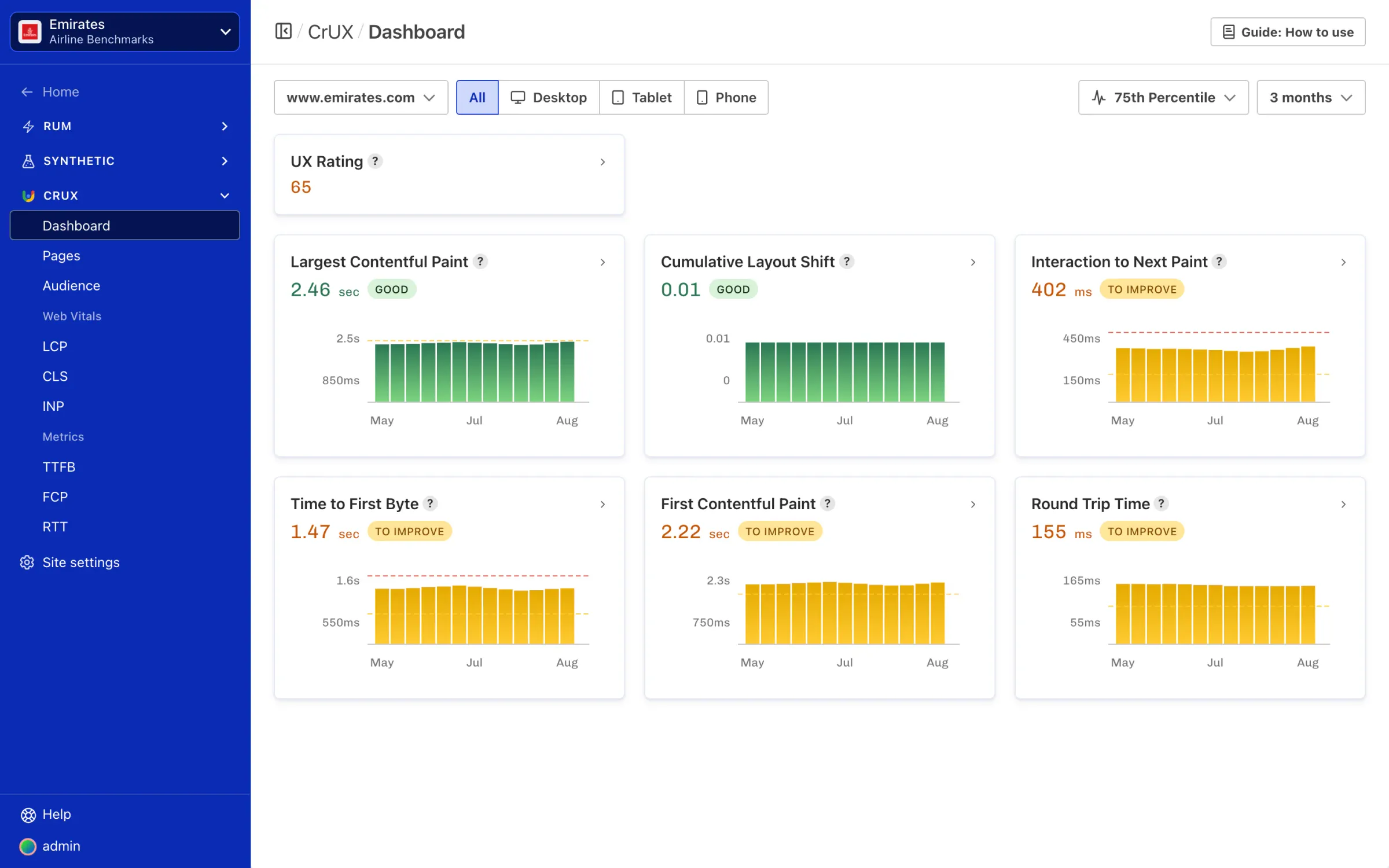Click the Round Trip Time bar chart
1389x868 pixels.
[1219, 612]
